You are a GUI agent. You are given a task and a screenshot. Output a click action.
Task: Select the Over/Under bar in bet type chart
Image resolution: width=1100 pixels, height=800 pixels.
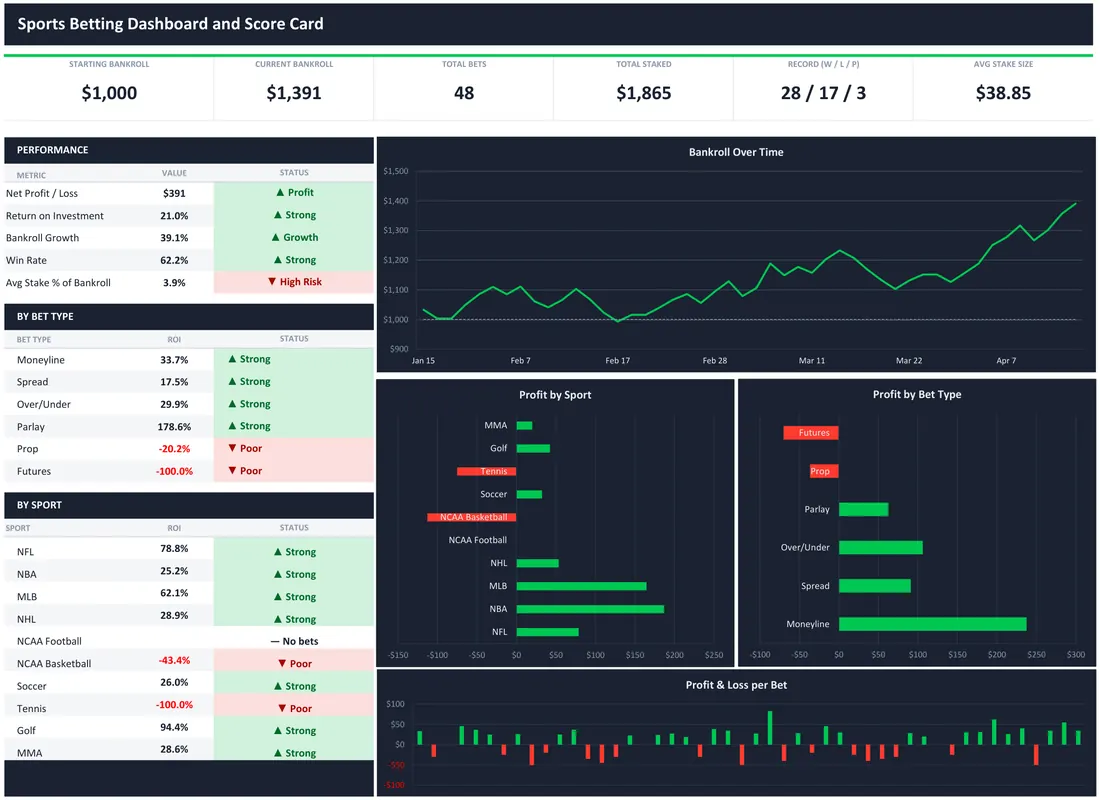[x=880, y=547]
